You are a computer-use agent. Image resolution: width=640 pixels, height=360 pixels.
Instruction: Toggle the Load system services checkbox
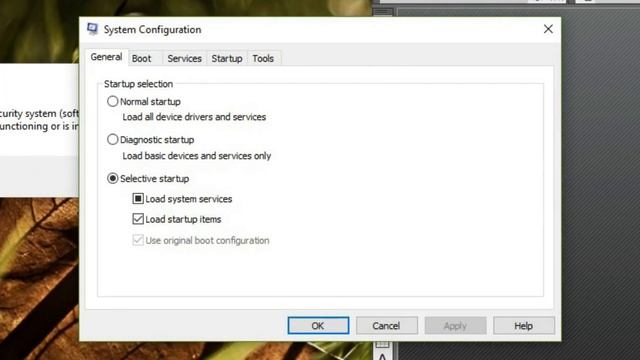[x=138, y=199]
